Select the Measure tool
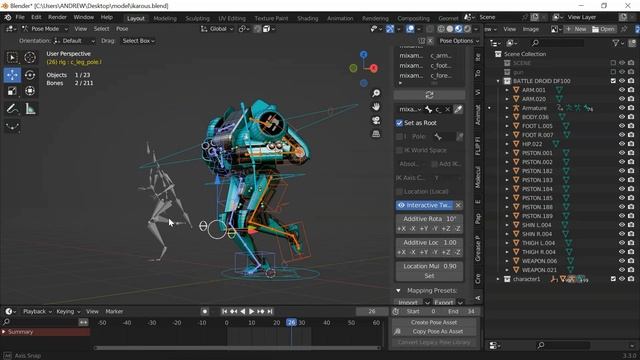This screenshot has width=640, height=360. [x=30, y=109]
